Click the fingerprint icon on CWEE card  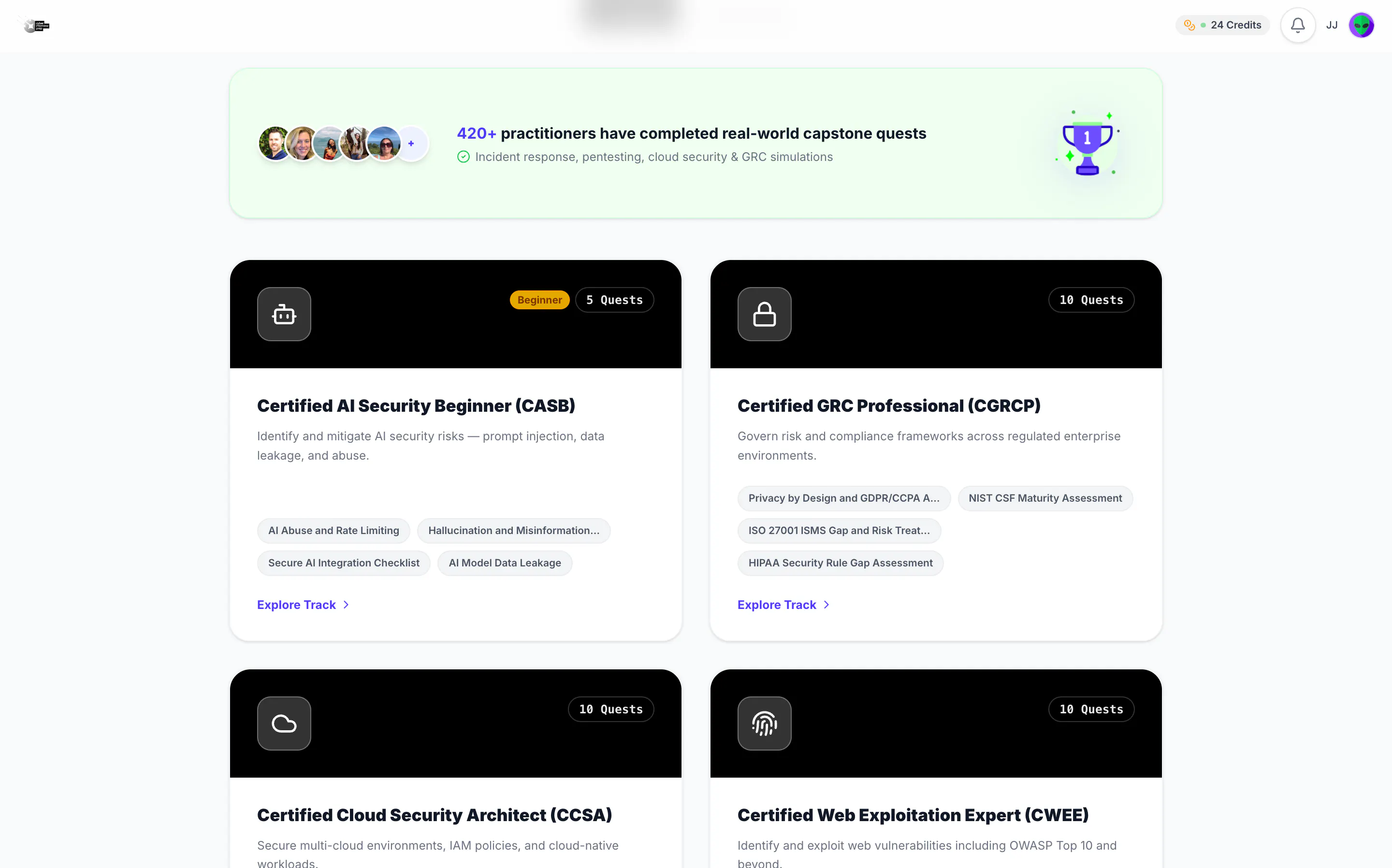click(x=765, y=723)
